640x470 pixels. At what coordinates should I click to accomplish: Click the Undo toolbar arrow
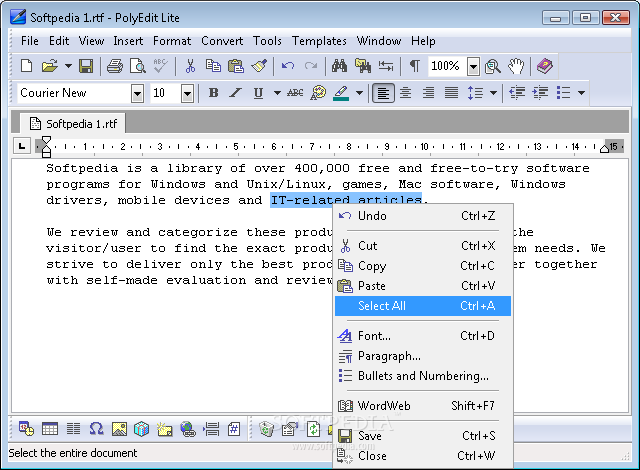point(288,66)
